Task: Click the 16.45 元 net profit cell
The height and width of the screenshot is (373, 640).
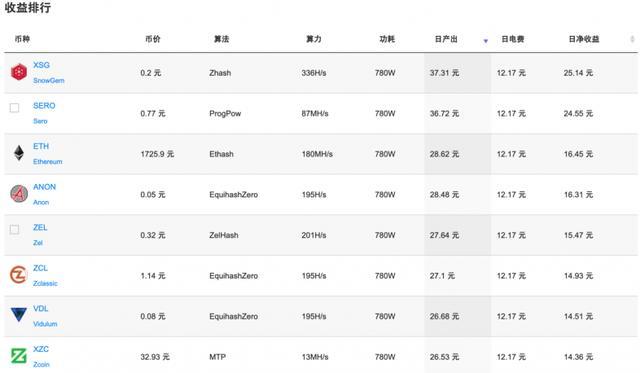Action: pos(578,154)
